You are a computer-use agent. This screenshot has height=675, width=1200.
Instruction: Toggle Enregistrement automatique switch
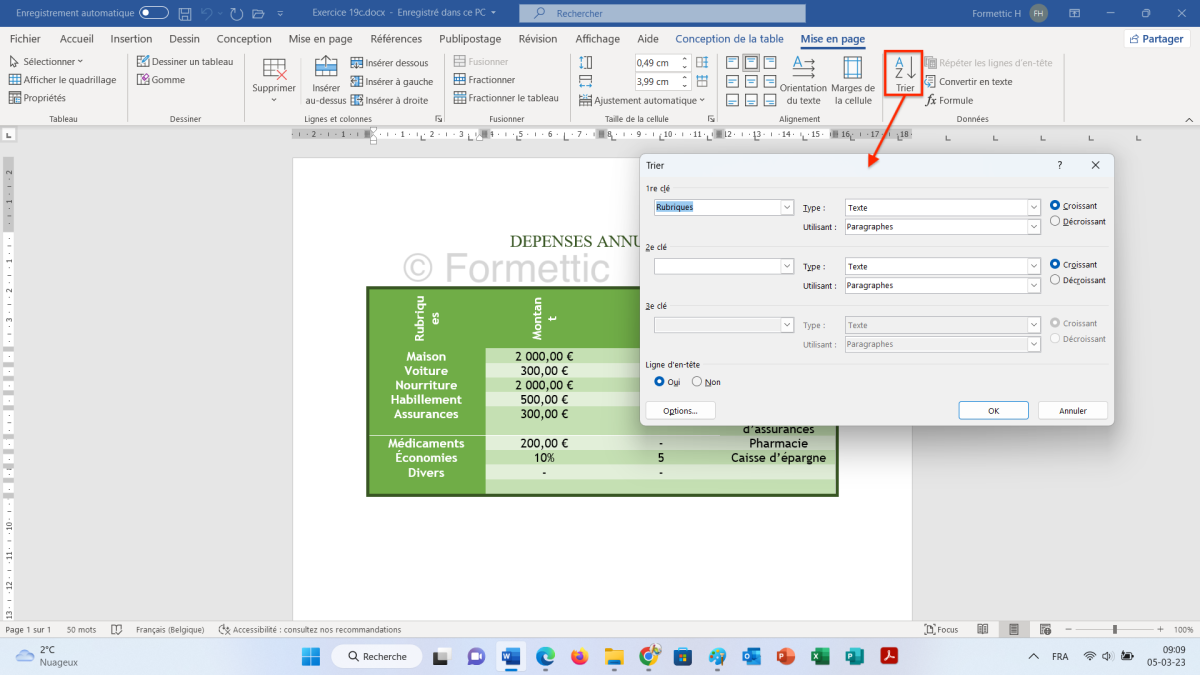pyautogui.click(x=154, y=13)
